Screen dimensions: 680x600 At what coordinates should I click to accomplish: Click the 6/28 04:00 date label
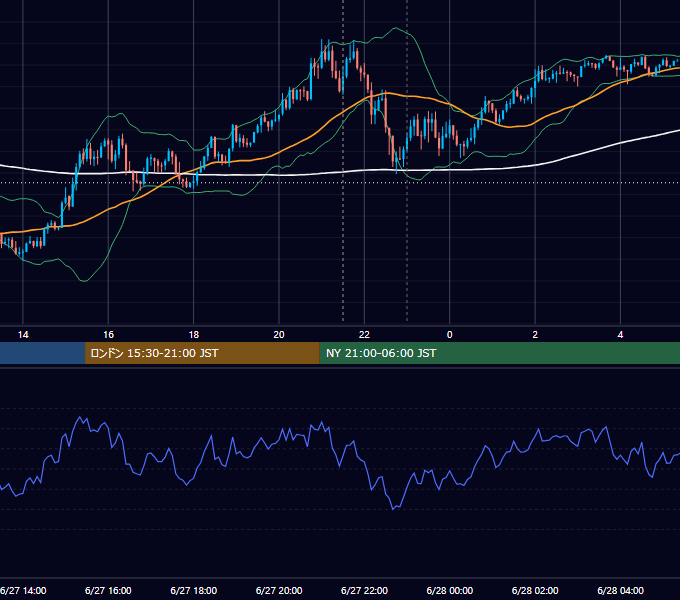[x=621, y=590]
